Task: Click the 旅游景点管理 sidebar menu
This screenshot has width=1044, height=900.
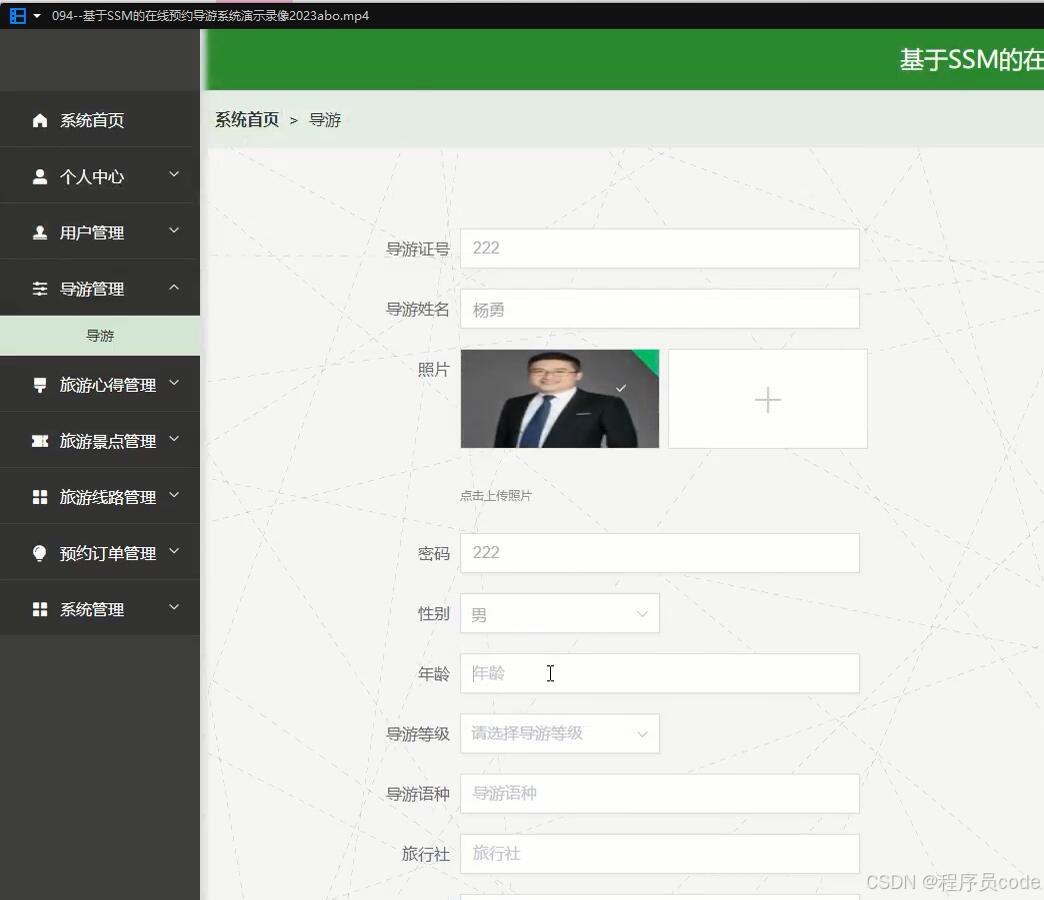Action: [100, 441]
